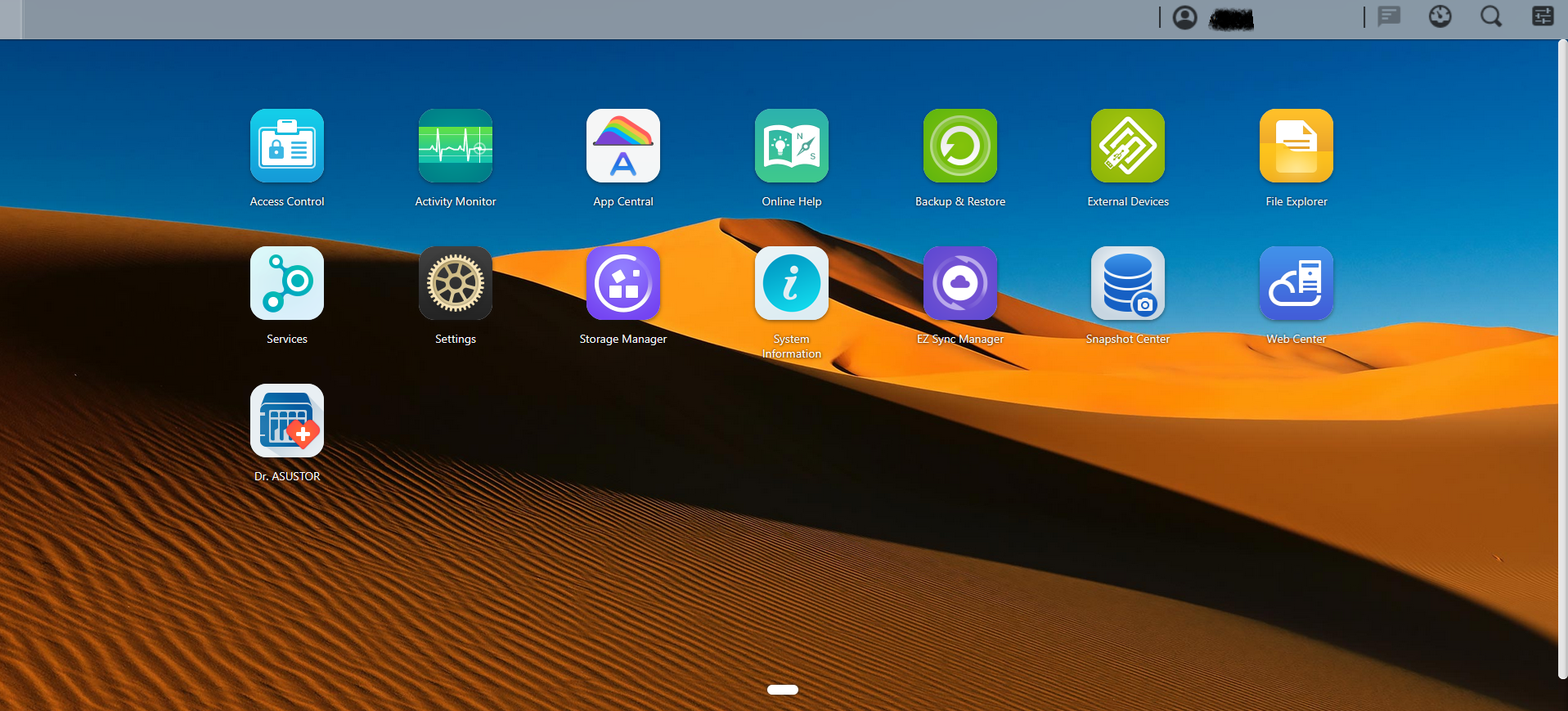
Task: Open App Central
Action: (623, 146)
